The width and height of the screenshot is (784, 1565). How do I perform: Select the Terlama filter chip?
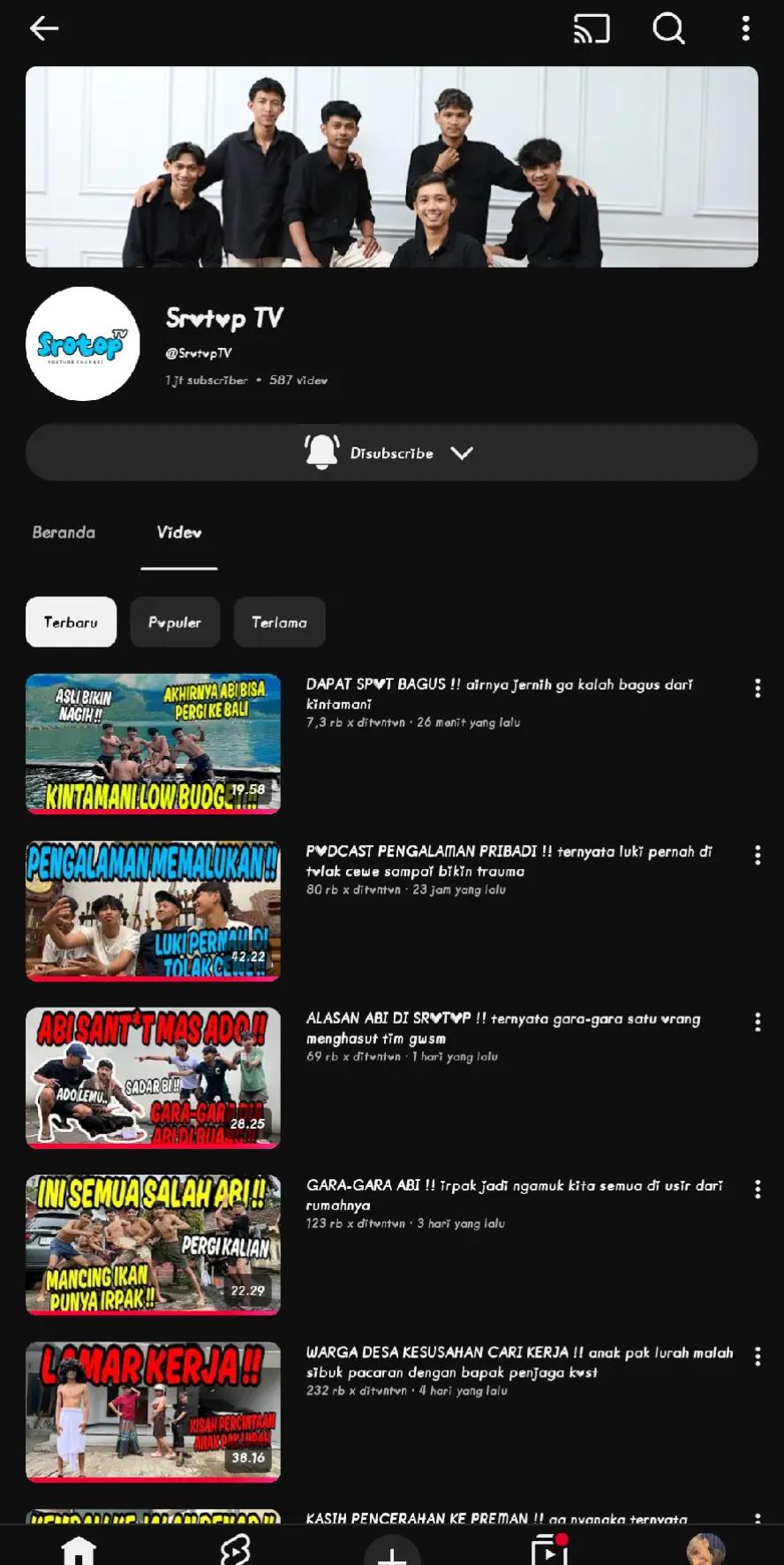[x=279, y=622]
